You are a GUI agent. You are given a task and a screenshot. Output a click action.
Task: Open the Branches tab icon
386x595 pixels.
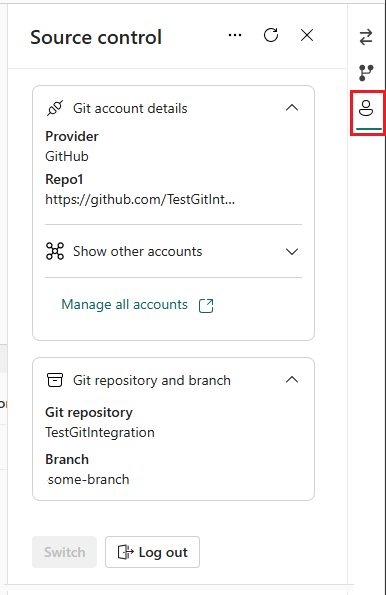pos(366,72)
